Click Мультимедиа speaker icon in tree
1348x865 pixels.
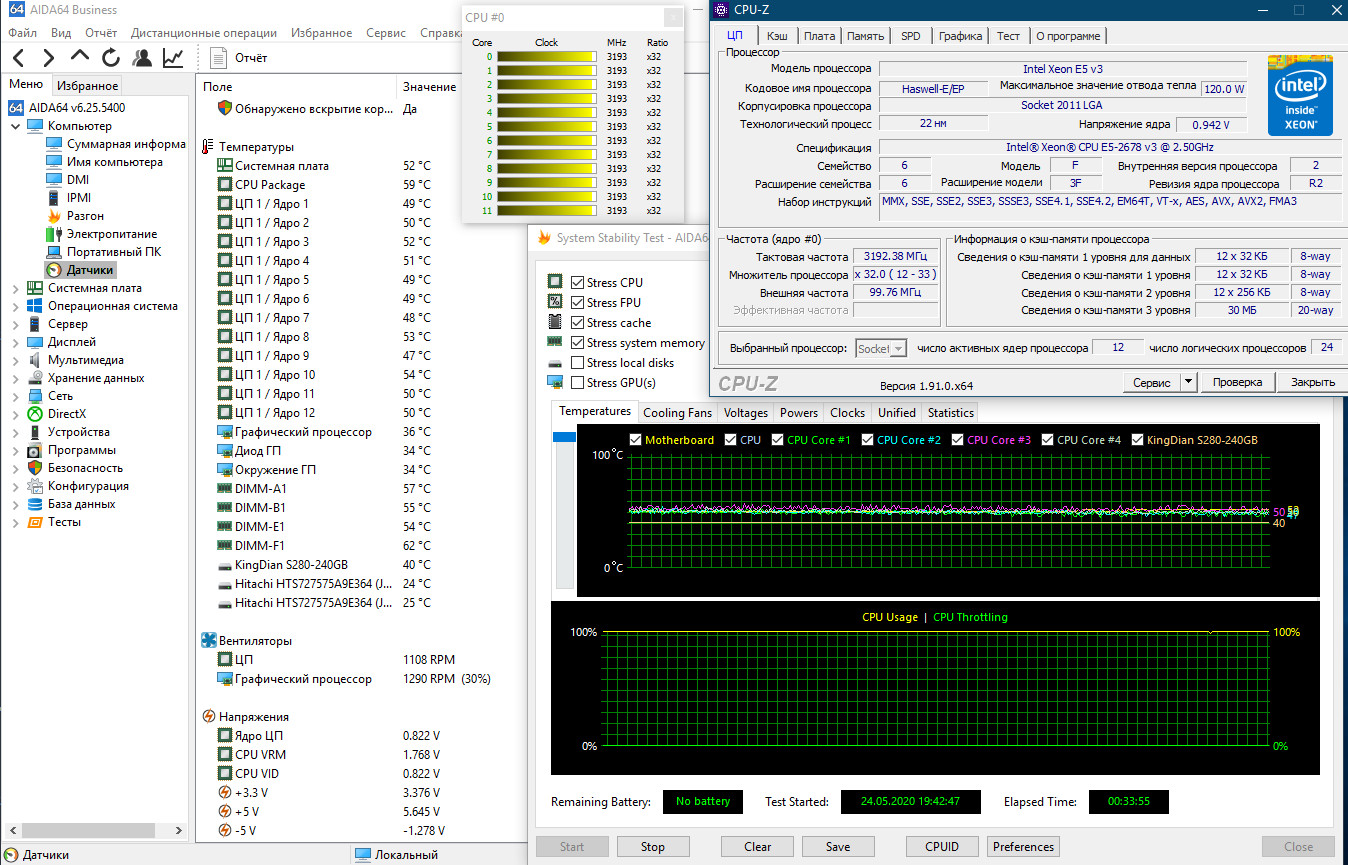pos(35,360)
